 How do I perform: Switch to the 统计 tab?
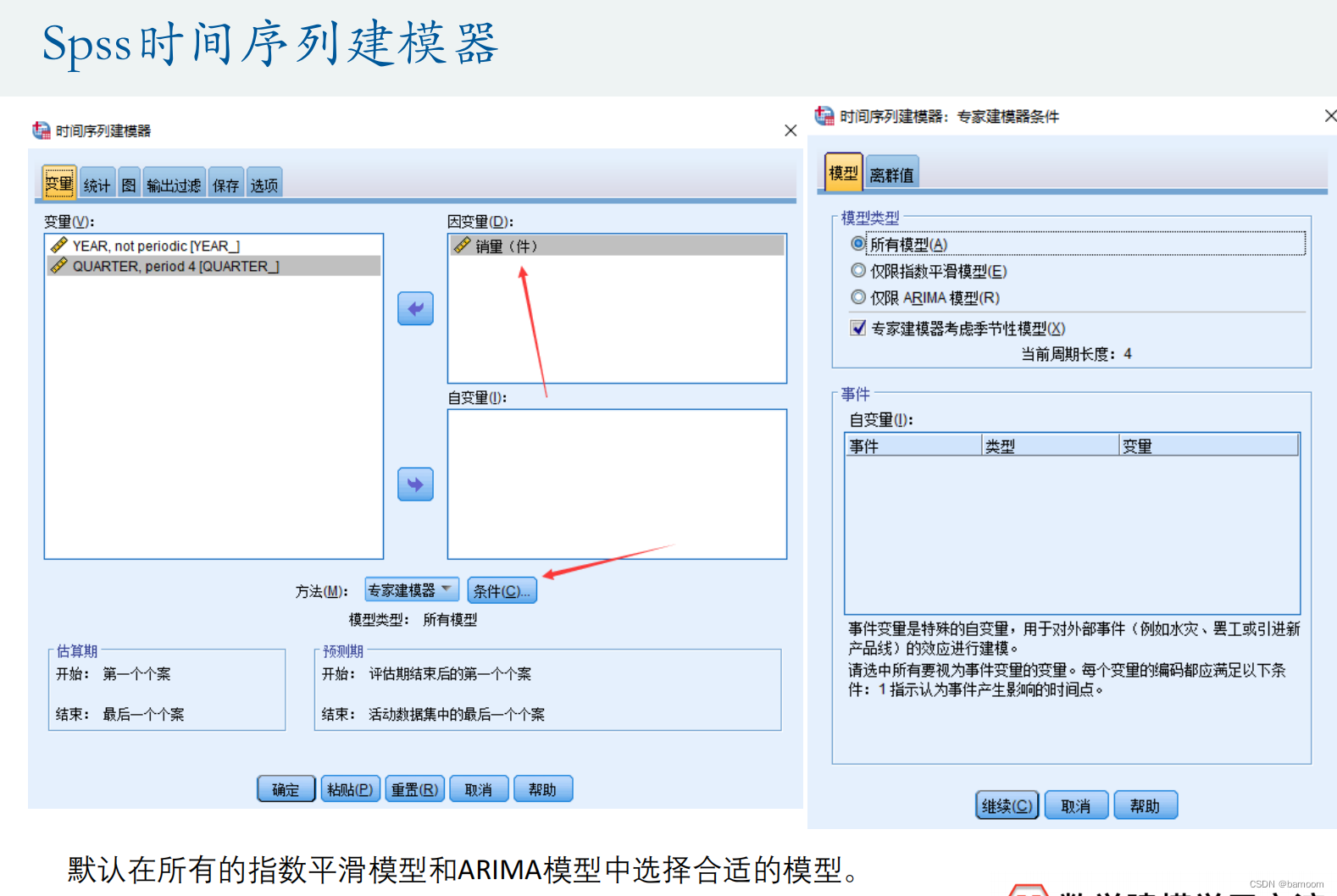97,185
